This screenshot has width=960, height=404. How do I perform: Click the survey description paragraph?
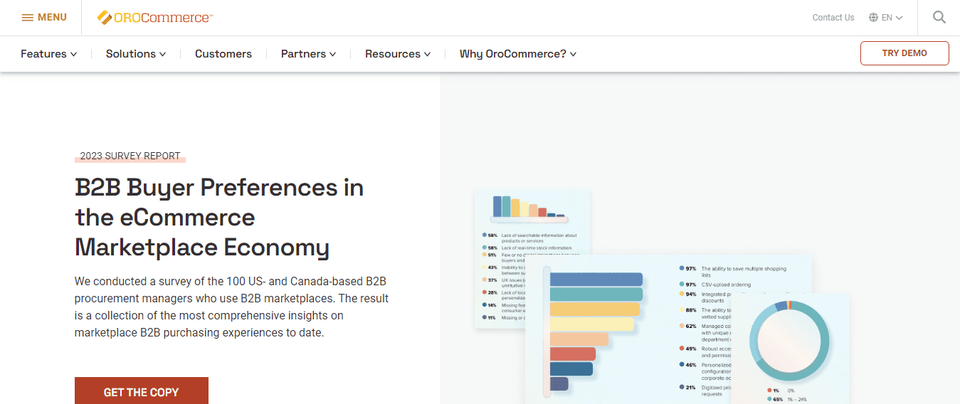[231, 307]
